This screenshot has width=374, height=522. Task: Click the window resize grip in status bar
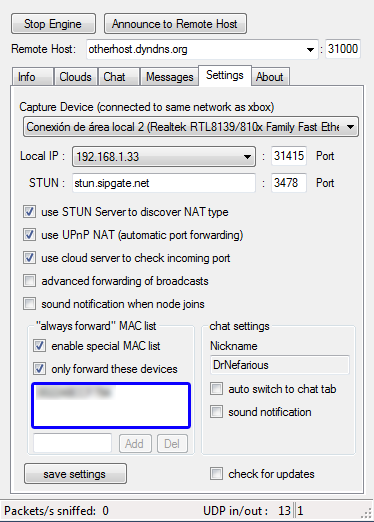tap(366, 513)
